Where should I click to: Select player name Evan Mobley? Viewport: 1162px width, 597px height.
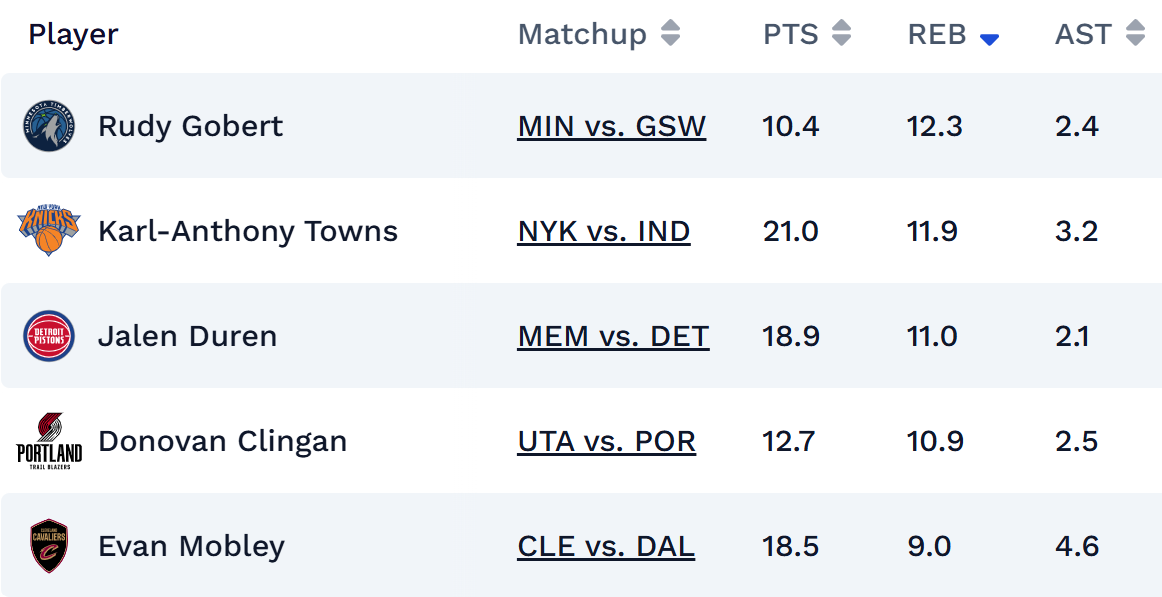tap(191, 547)
